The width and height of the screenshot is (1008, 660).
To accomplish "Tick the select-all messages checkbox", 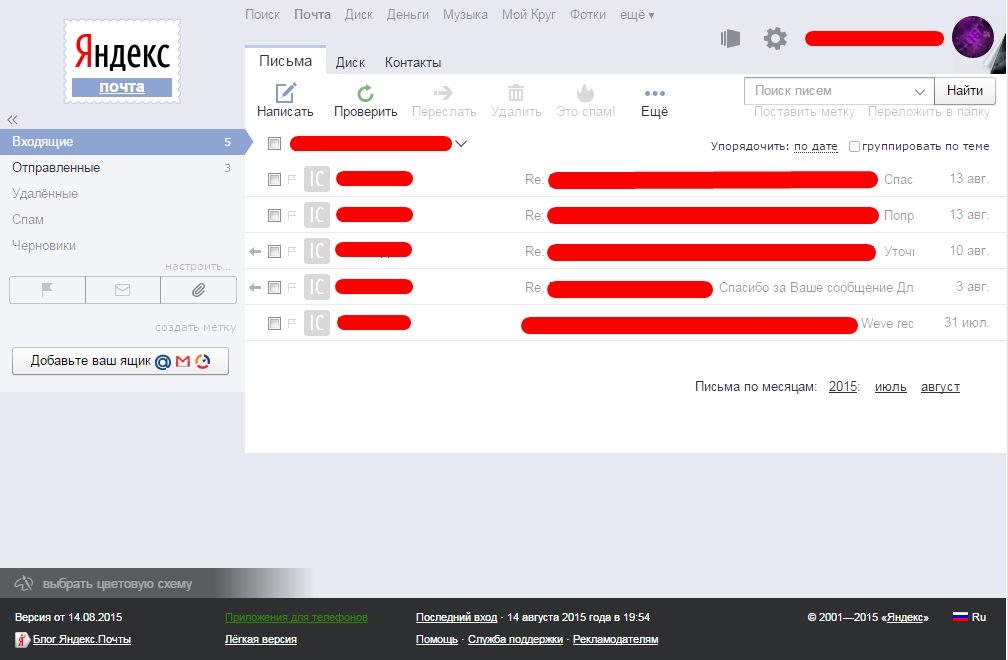I will [274, 144].
